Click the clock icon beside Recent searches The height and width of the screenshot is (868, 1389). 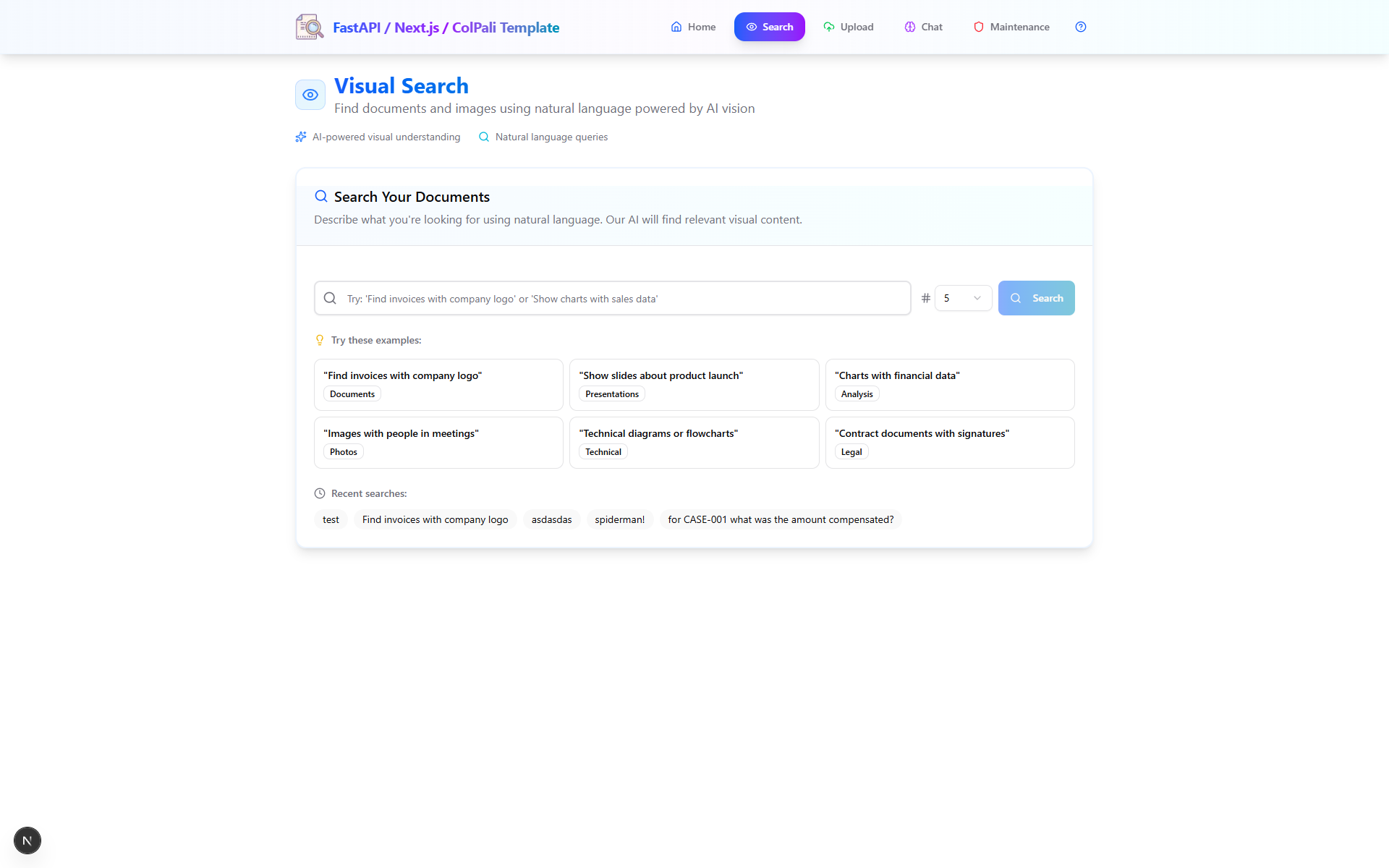pyautogui.click(x=320, y=493)
